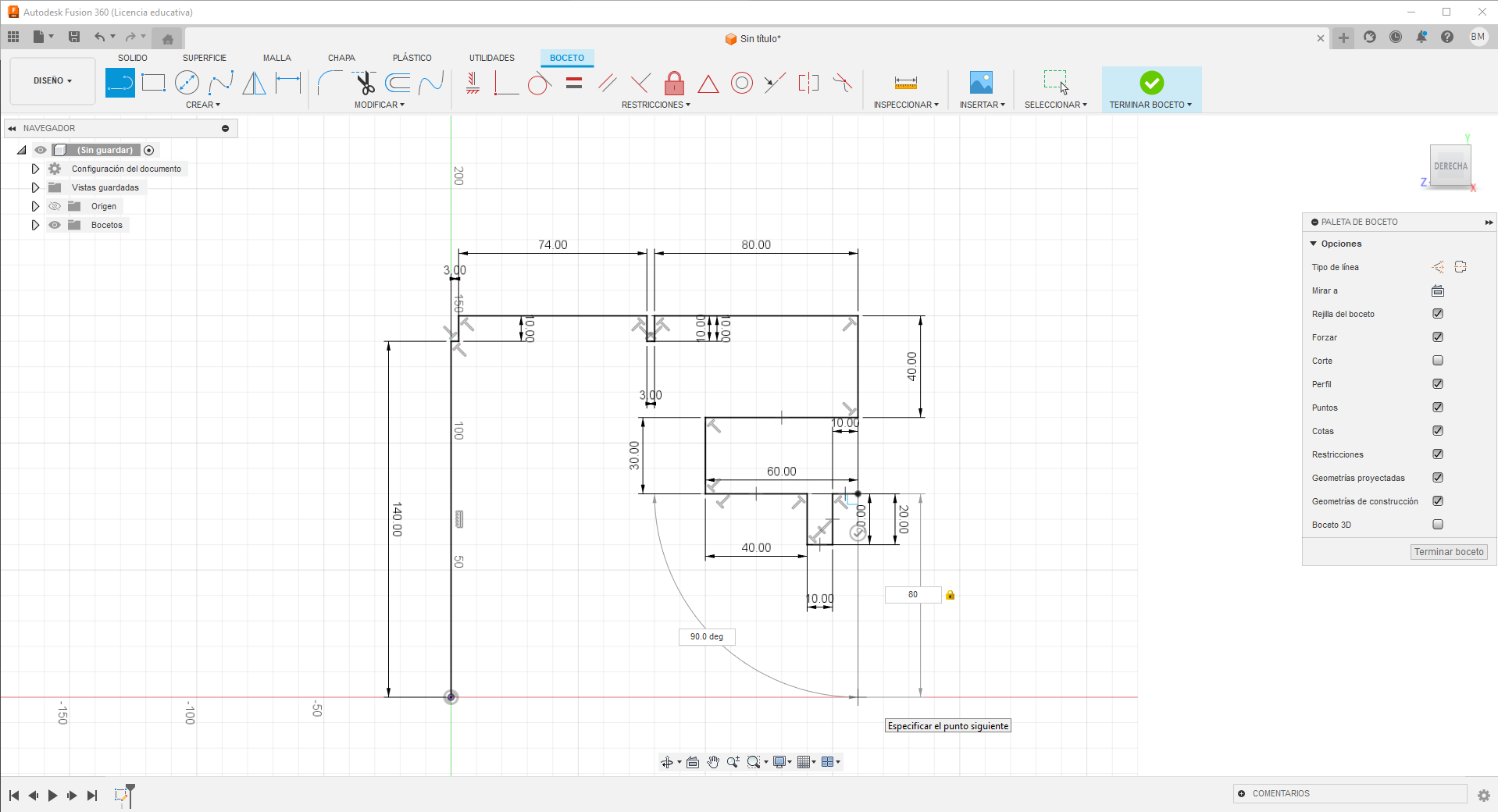Enable the Boceto 3D checkbox

point(1437,525)
